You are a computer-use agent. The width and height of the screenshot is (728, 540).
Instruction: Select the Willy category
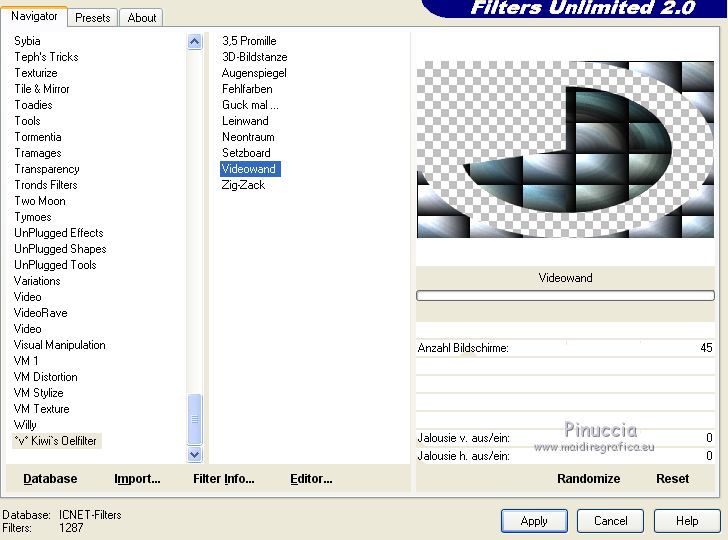coord(25,425)
